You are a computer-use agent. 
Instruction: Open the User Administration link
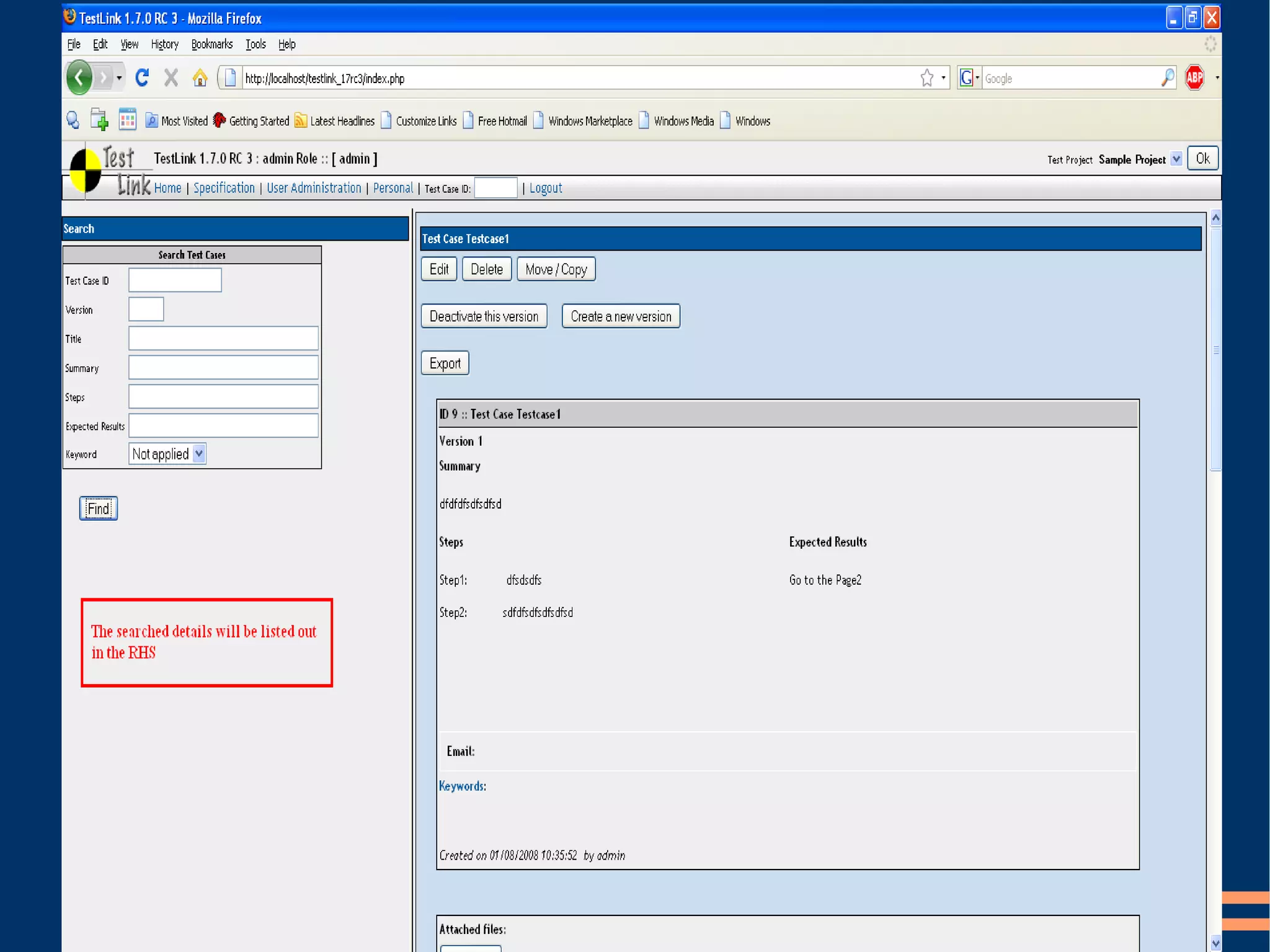(314, 188)
